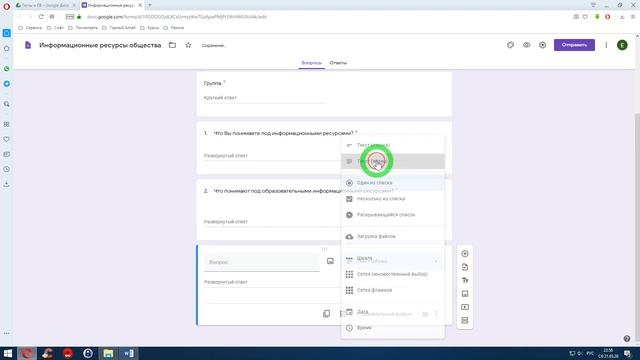
Task: Open history clock in Opera sidebar
Action: pyautogui.click(x=7, y=169)
